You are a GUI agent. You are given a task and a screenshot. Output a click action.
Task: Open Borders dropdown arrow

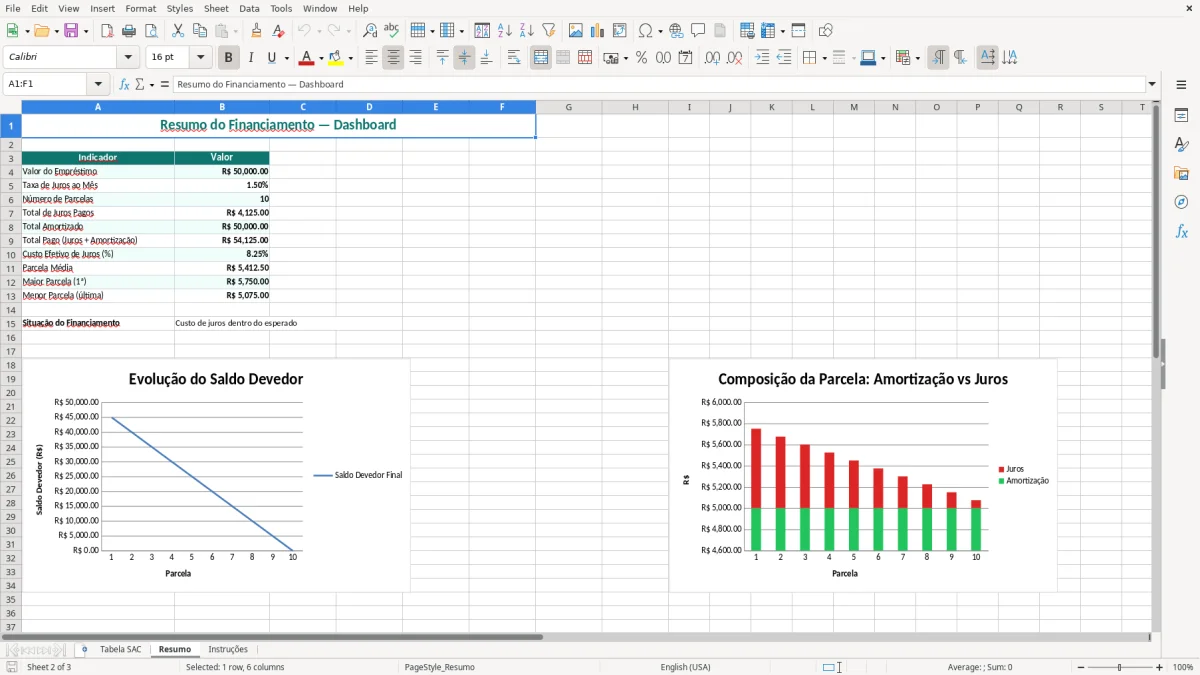click(x=823, y=58)
